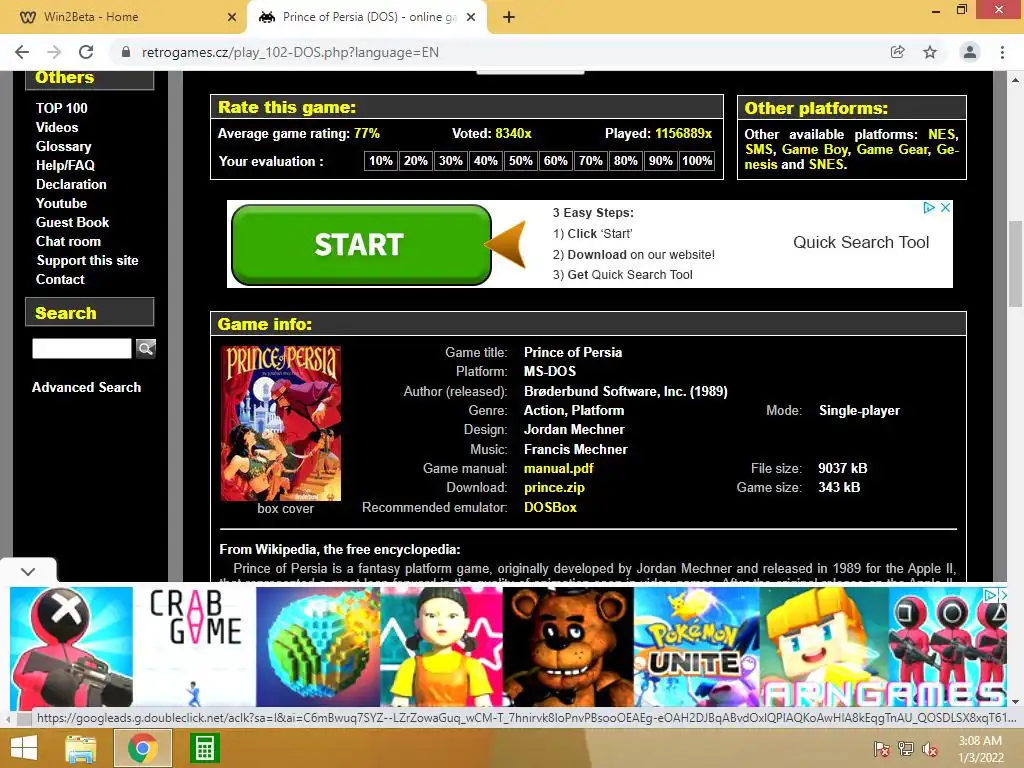Rate the game 80%
Screen dimensions: 1024x768
[x=626, y=161]
